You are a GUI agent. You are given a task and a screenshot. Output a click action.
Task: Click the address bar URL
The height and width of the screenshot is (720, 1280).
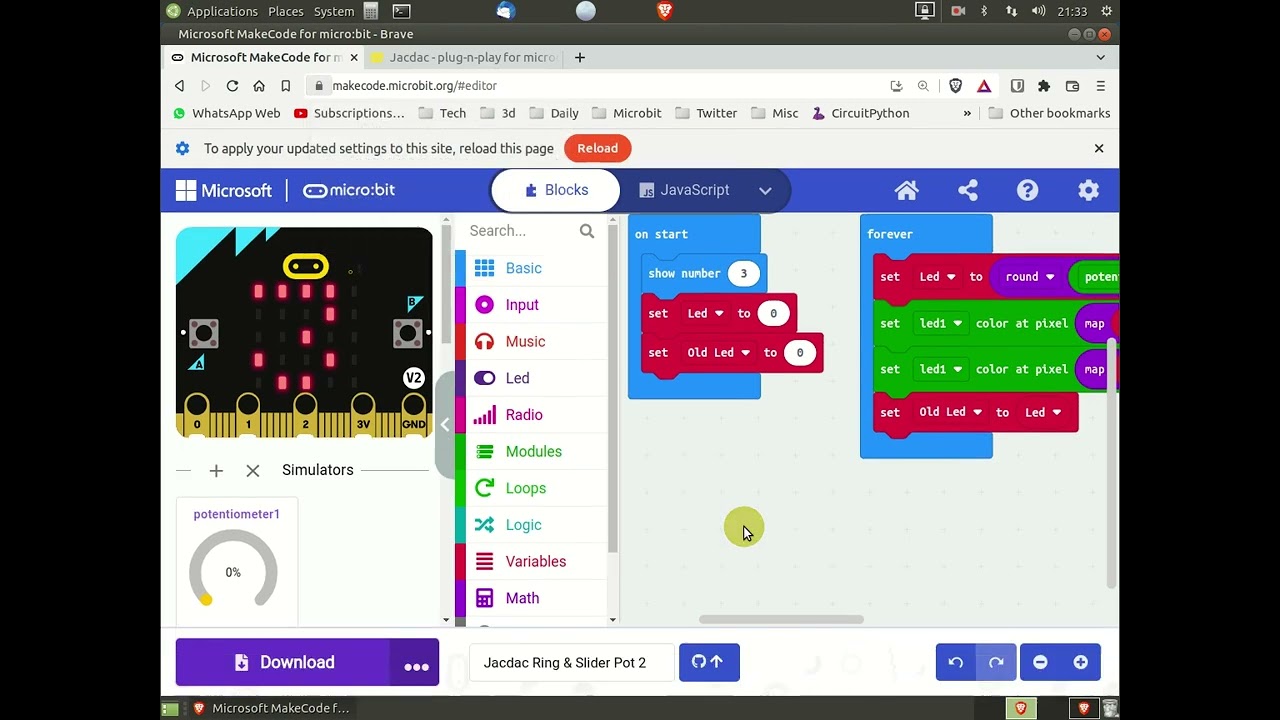pyautogui.click(x=414, y=86)
